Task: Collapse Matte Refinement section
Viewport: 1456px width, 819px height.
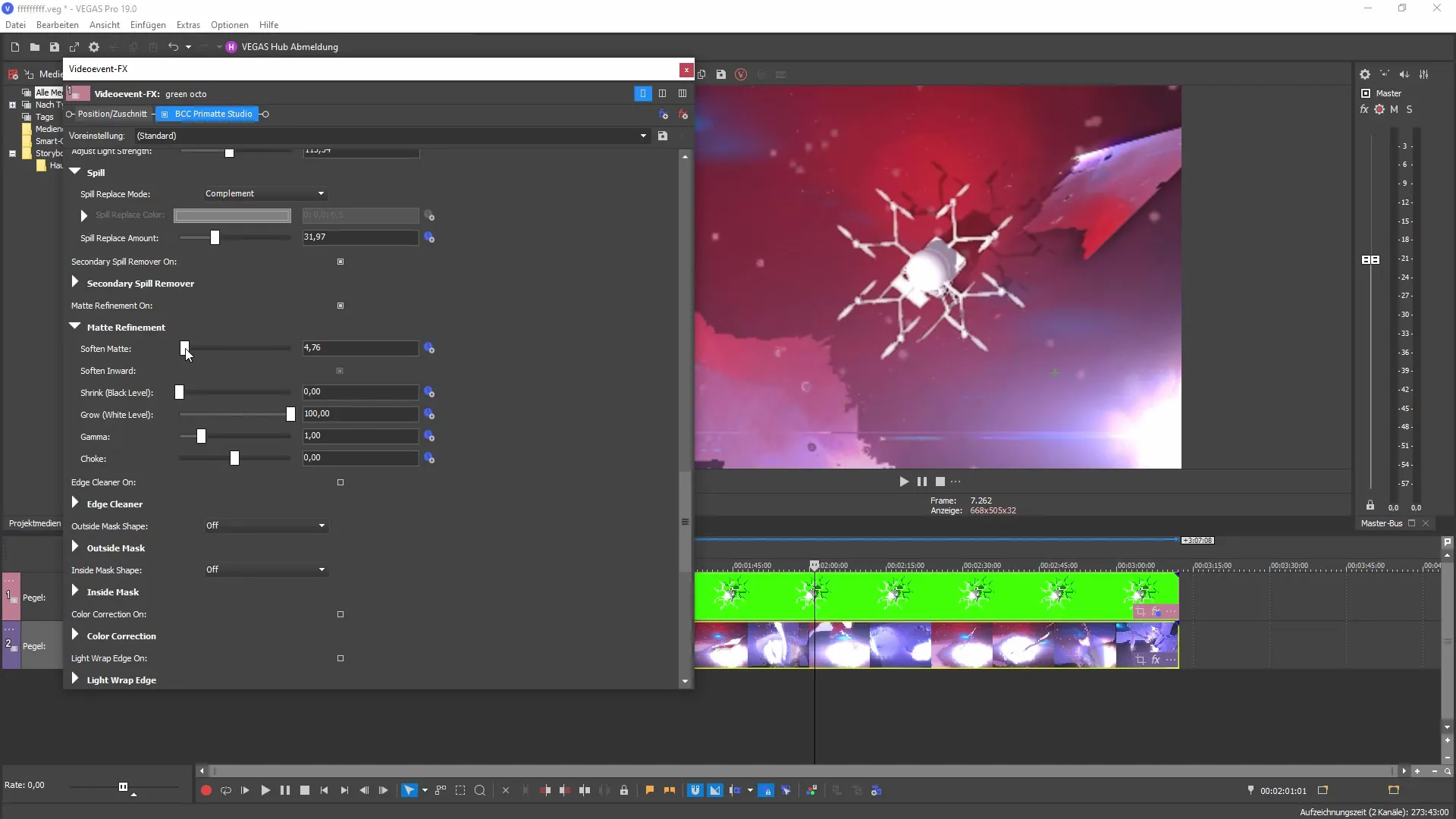Action: tap(75, 326)
